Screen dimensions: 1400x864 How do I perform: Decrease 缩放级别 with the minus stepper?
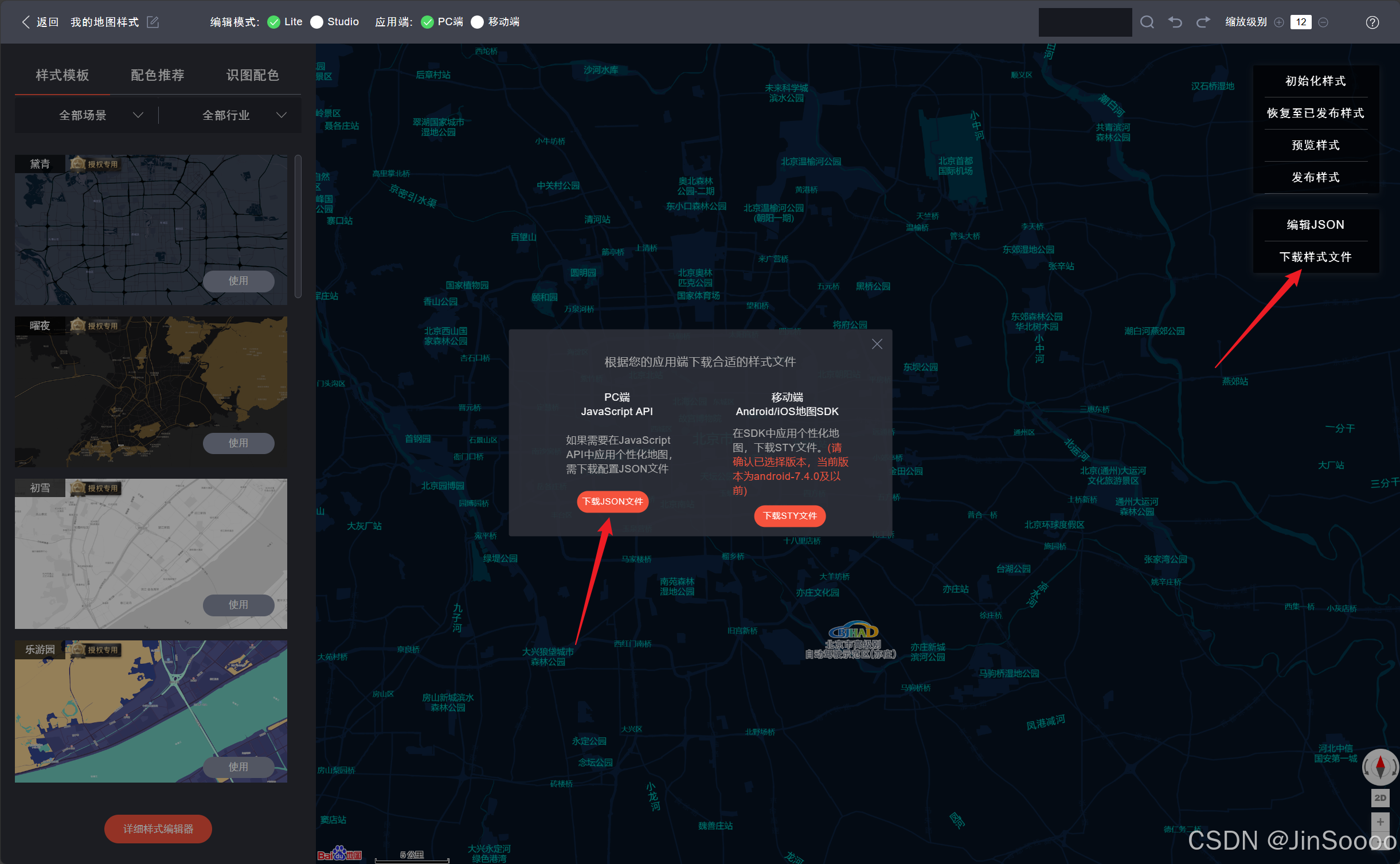tap(1323, 22)
